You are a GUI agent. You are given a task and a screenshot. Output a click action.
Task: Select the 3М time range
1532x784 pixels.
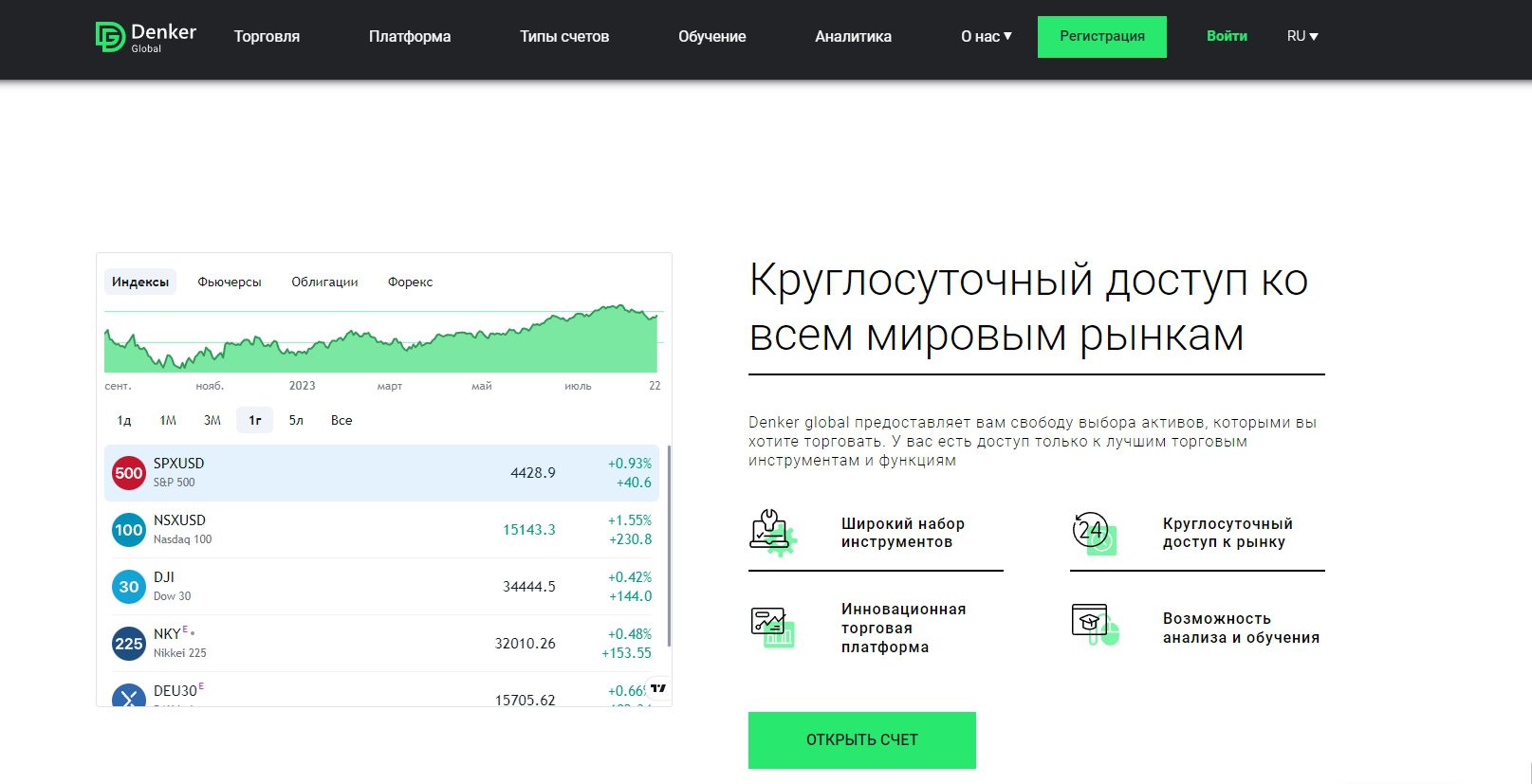tap(212, 420)
